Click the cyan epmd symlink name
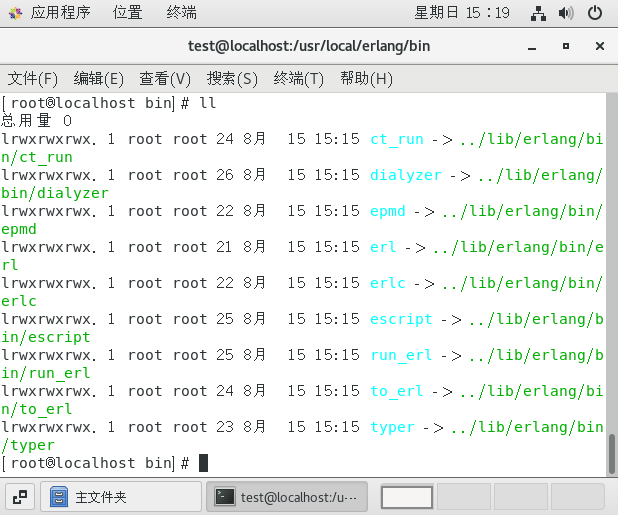618x515 pixels. 388,212
